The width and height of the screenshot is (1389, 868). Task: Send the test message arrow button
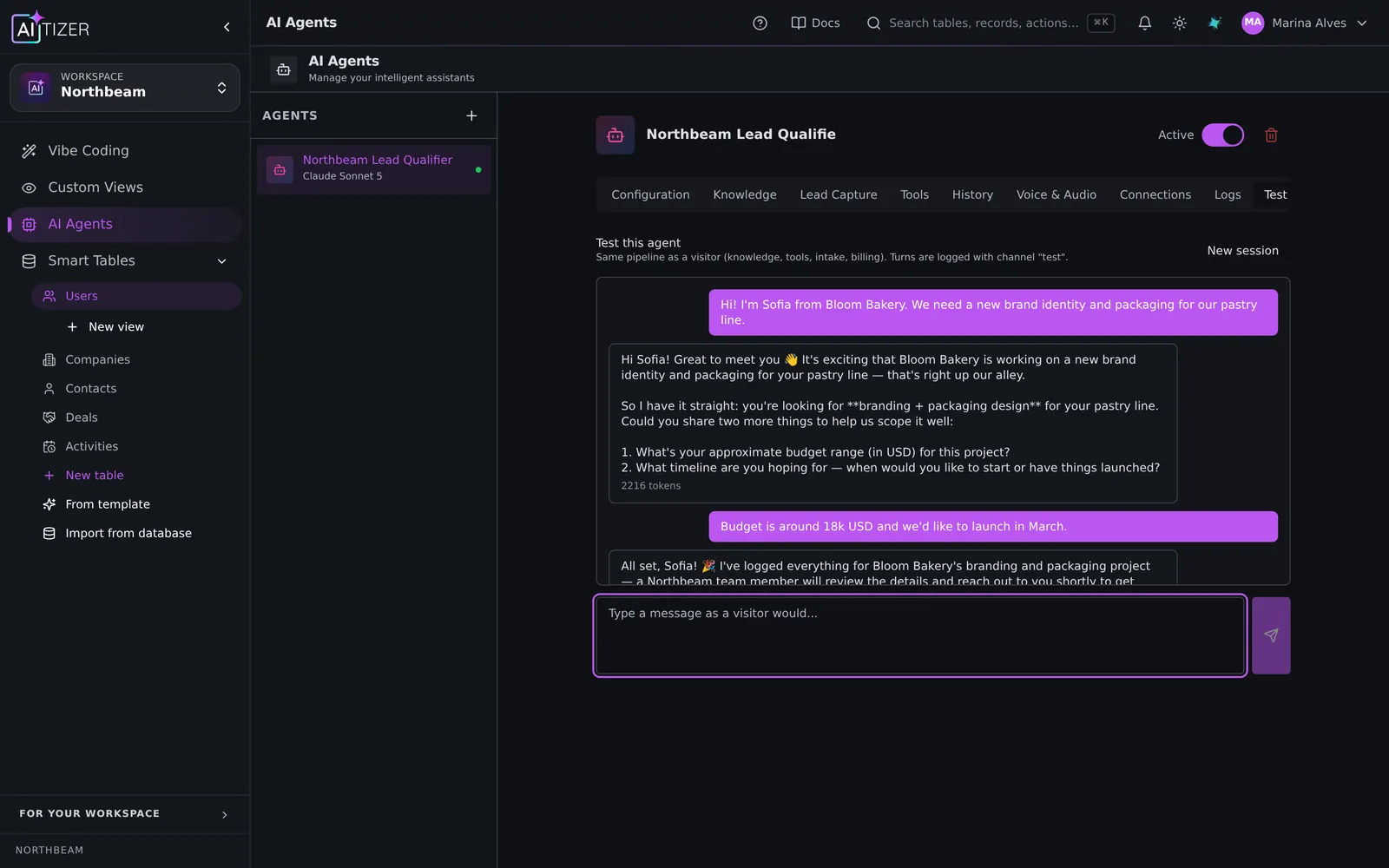1271,635
